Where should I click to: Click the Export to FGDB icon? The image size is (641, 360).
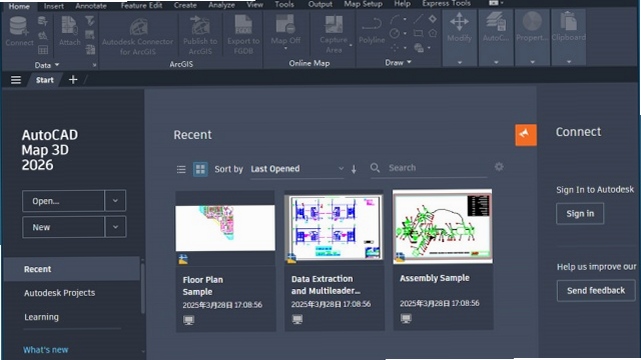point(243,25)
